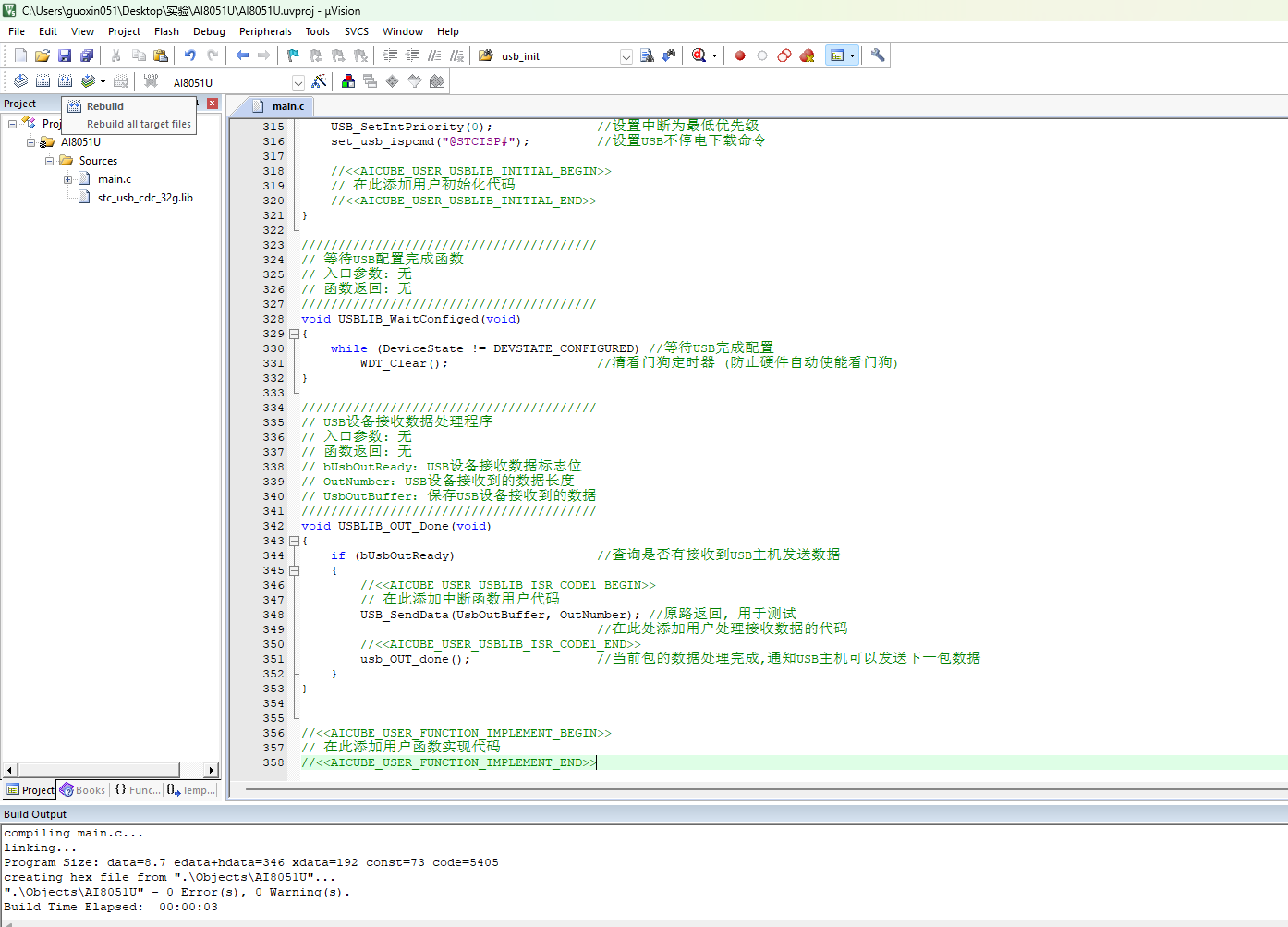
Task: Open the Batch Build dropdown arrow
Action: pyautogui.click(x=103, y=81)
